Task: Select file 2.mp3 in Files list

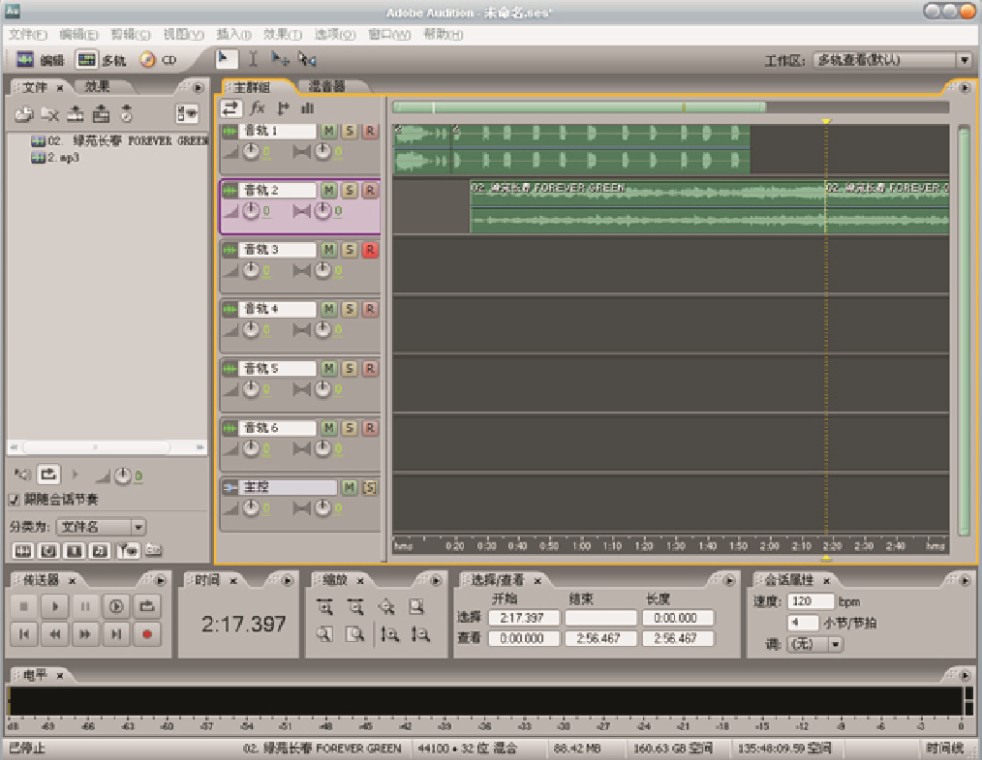Action: 55,158
